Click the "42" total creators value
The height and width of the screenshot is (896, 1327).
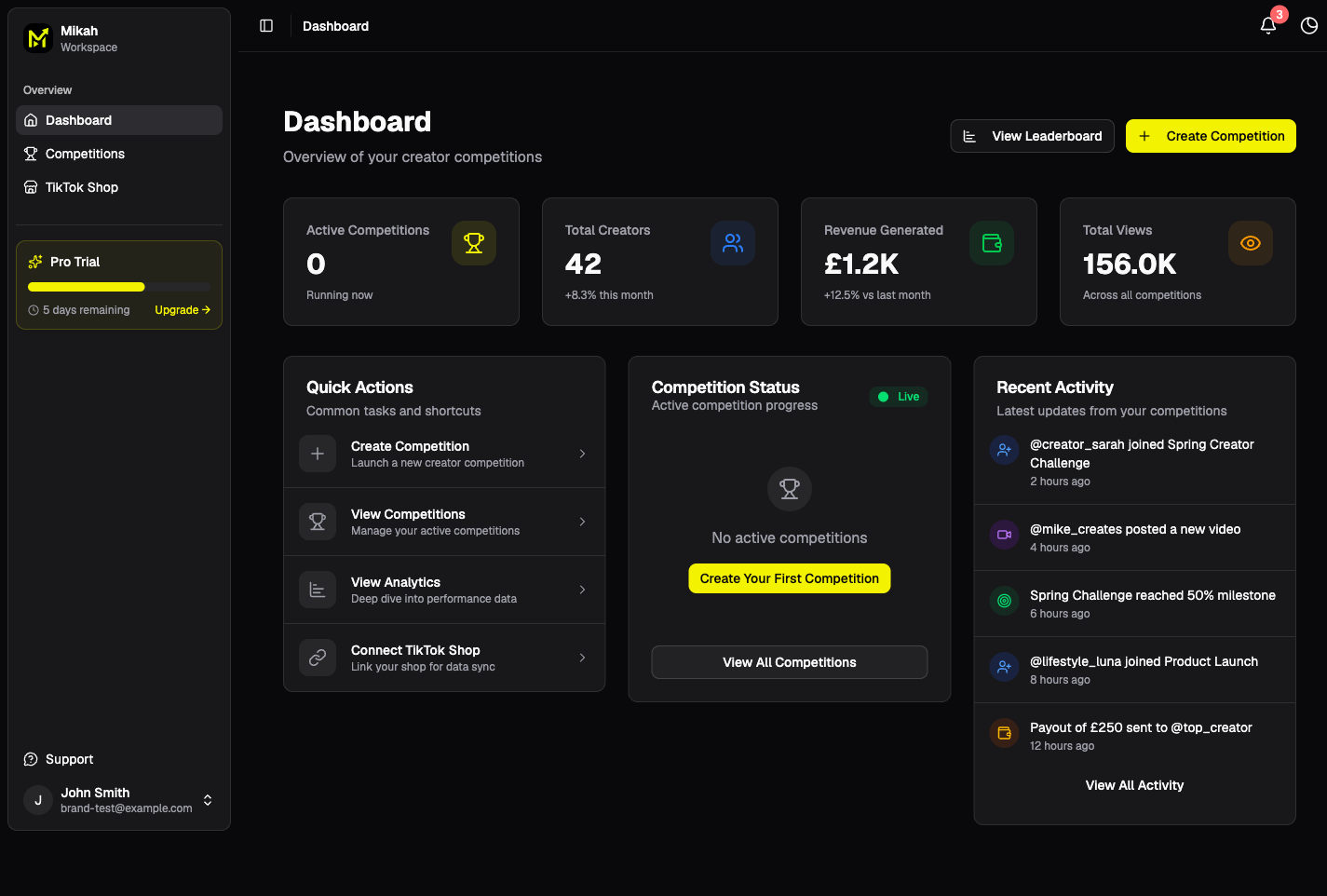(583, 265)
